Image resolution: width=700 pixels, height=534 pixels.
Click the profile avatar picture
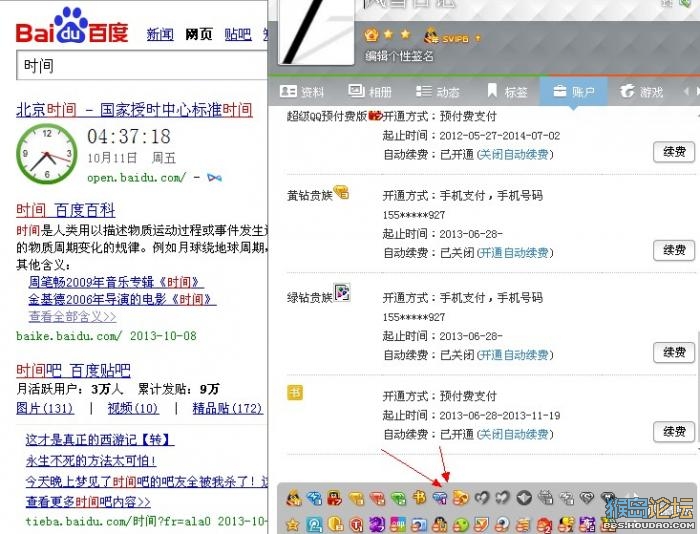316,31
